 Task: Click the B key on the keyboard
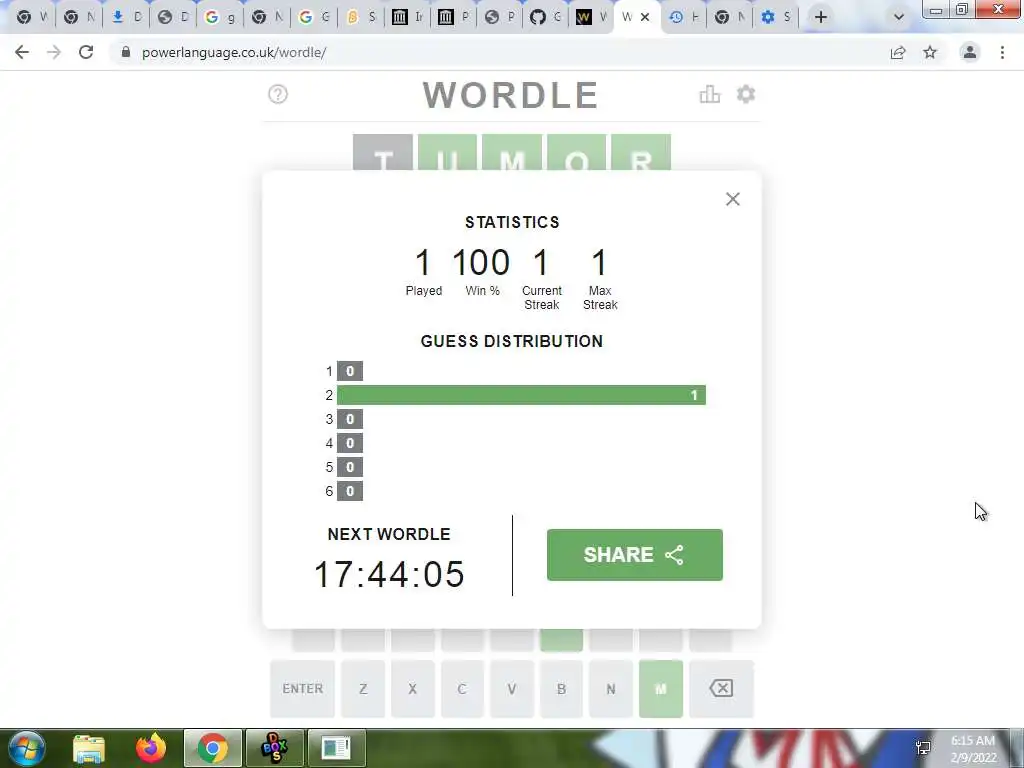[562, 688]
